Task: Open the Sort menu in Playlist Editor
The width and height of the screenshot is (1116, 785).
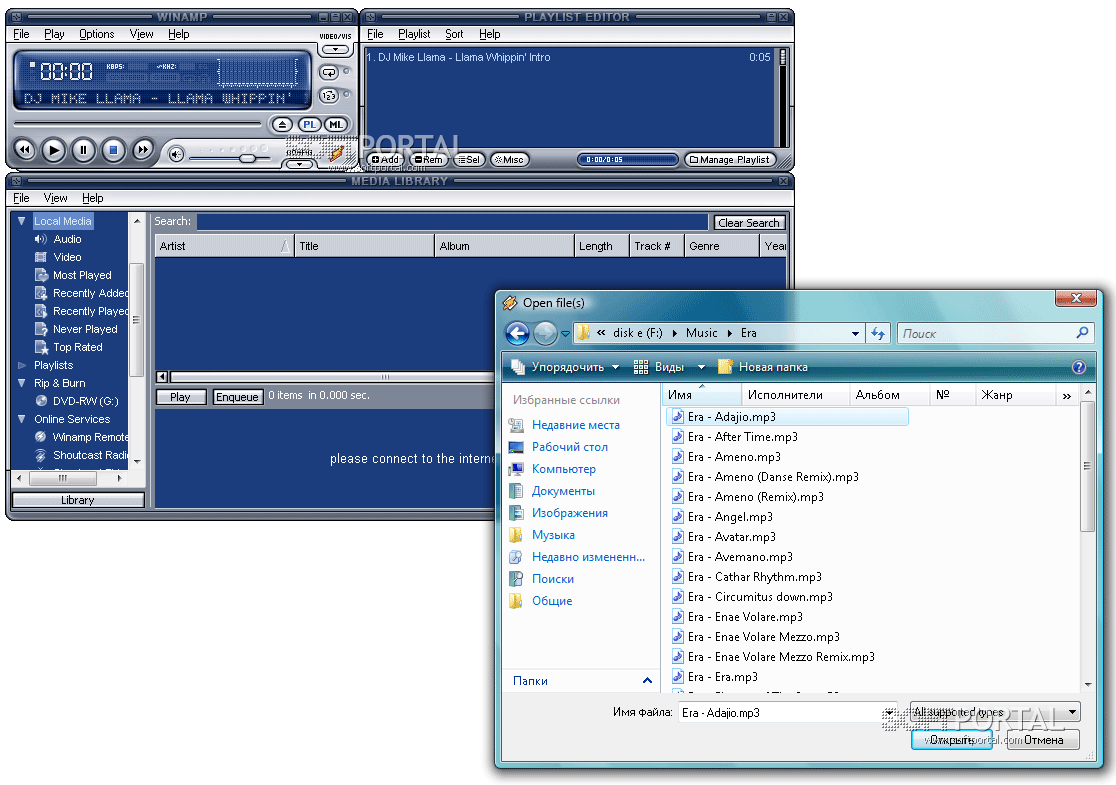Action: (454, 34)
